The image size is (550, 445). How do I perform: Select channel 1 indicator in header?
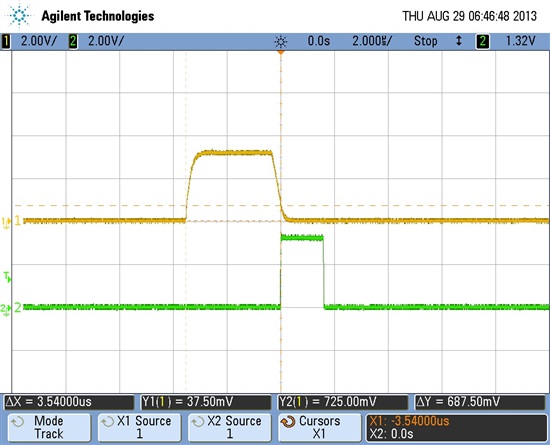(6, 41)
